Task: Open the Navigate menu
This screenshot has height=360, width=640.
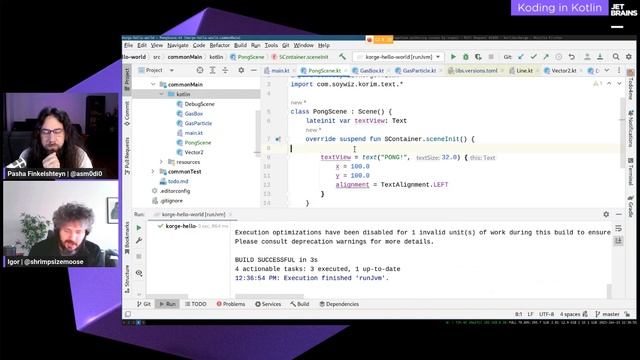Action: [178, 45]
